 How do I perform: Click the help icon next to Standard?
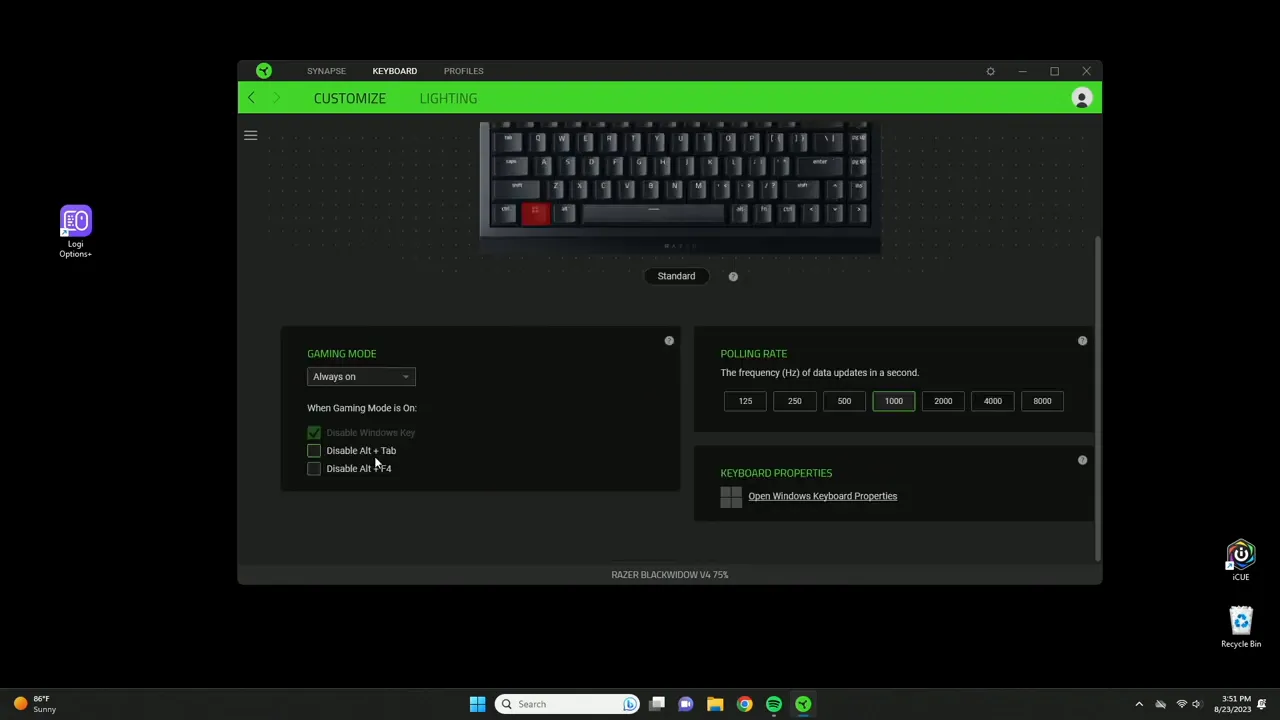pyautogui.click(x=733, y=276)
